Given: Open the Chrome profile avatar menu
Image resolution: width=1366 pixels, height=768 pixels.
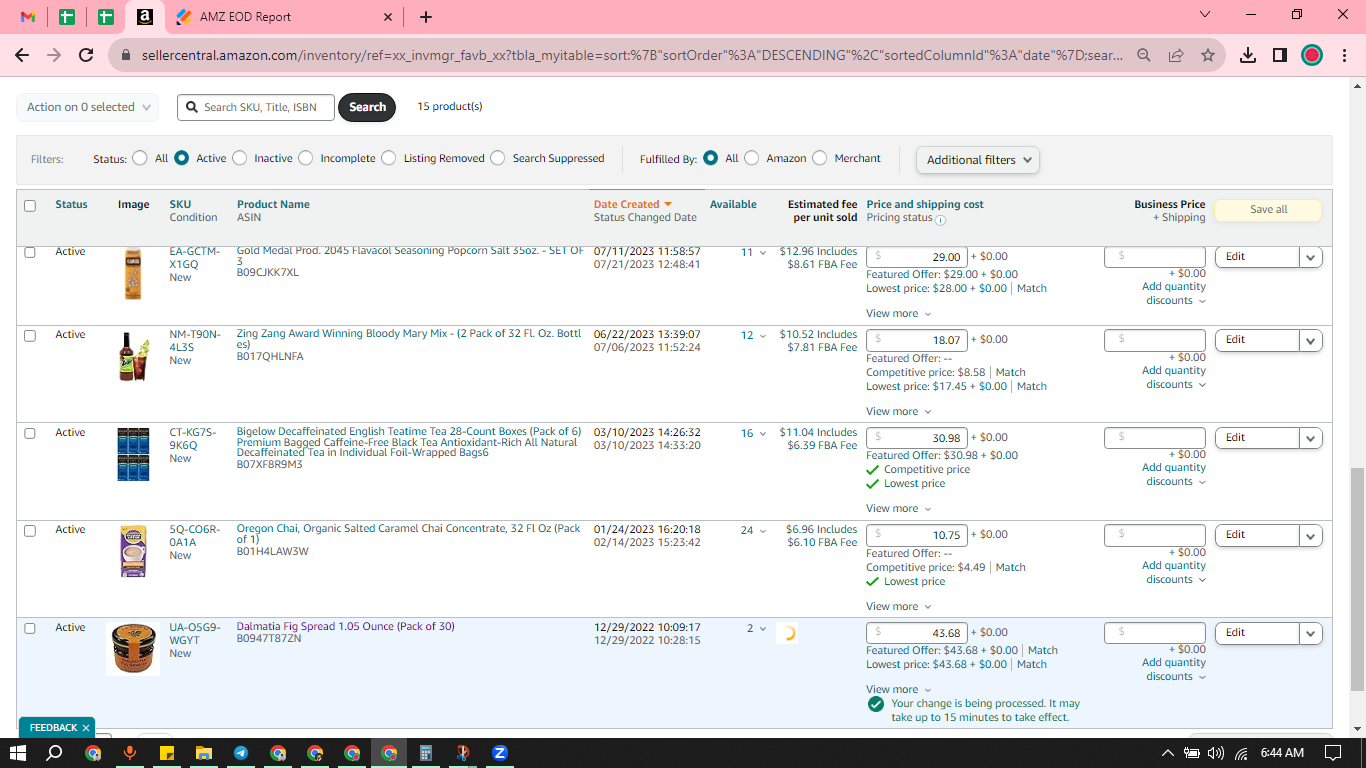Looking at the screenshot, I should click(1312, 56).
